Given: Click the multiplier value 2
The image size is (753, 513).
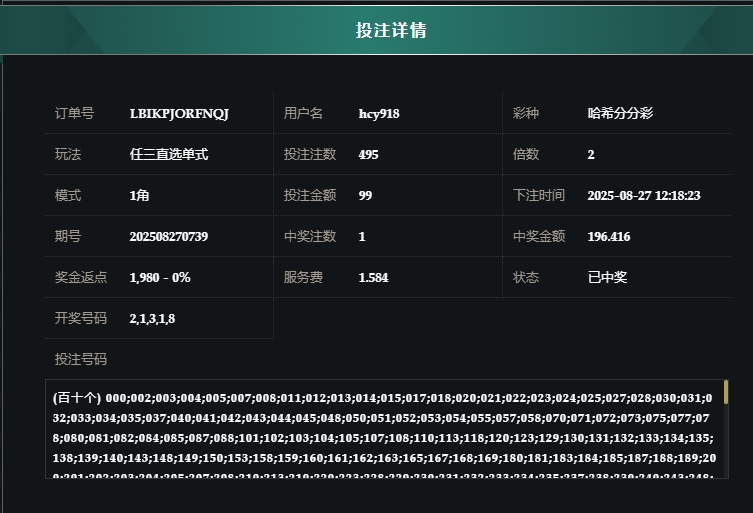Looking at the screenshot, I should pos(591,155).
